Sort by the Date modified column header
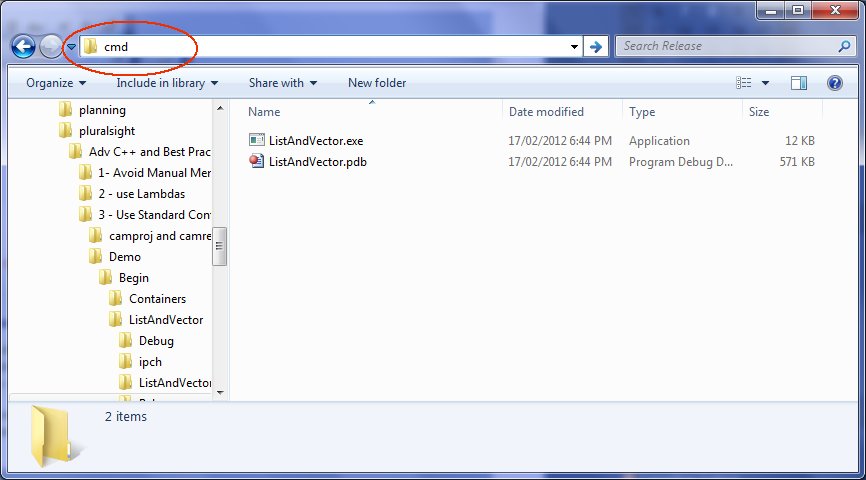The width and height of the screenshot is (866, 480). pos(546,112)
